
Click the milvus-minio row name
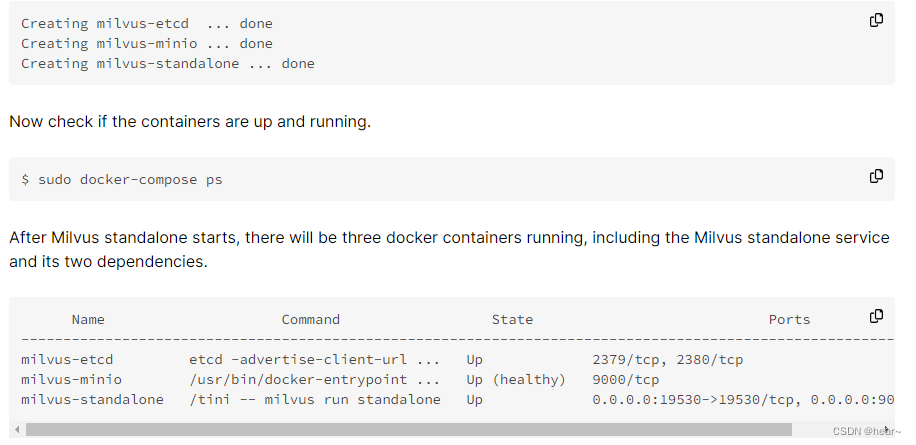click(x=71, y=380)
